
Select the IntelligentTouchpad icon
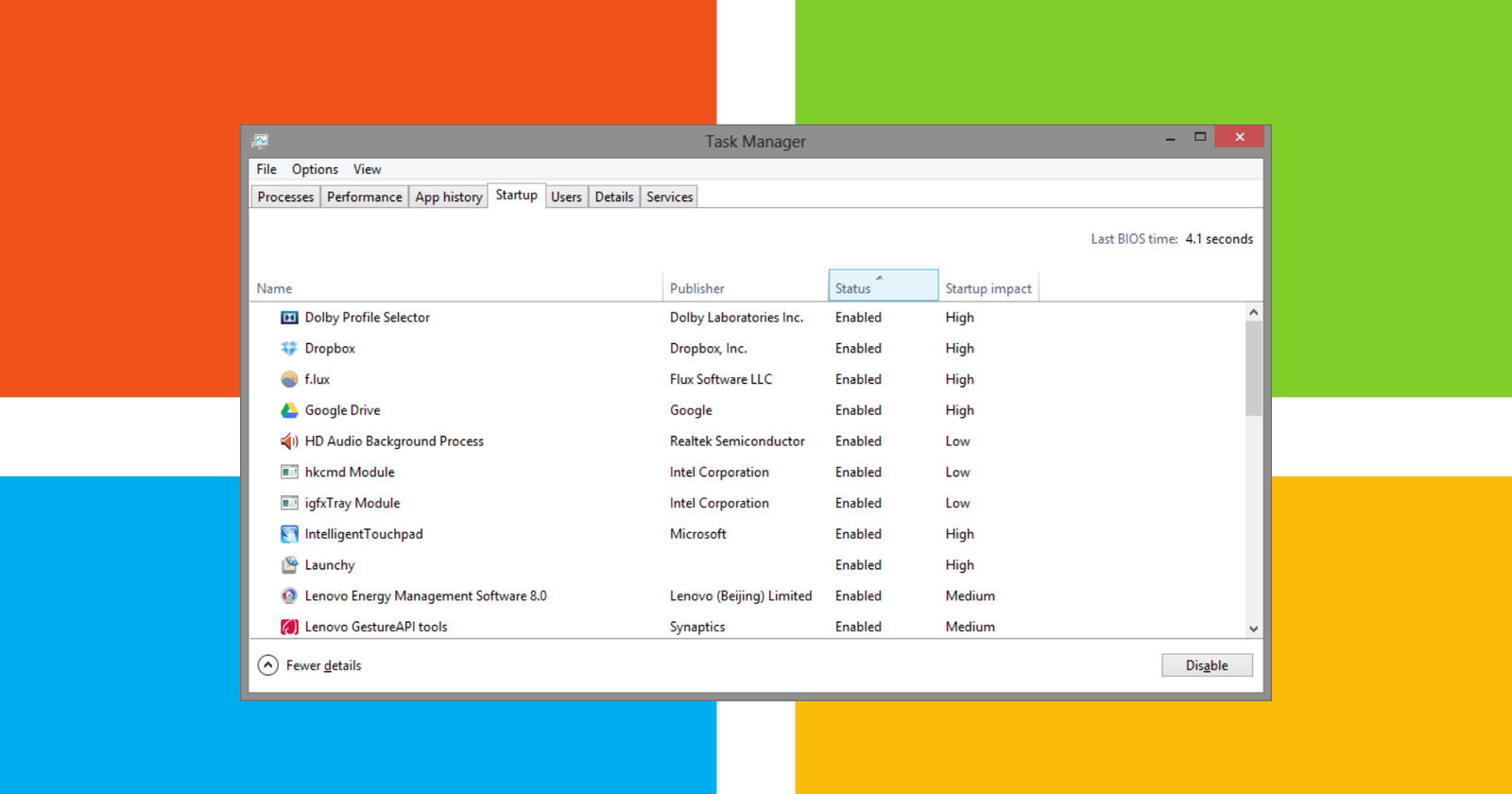(289, 534)
